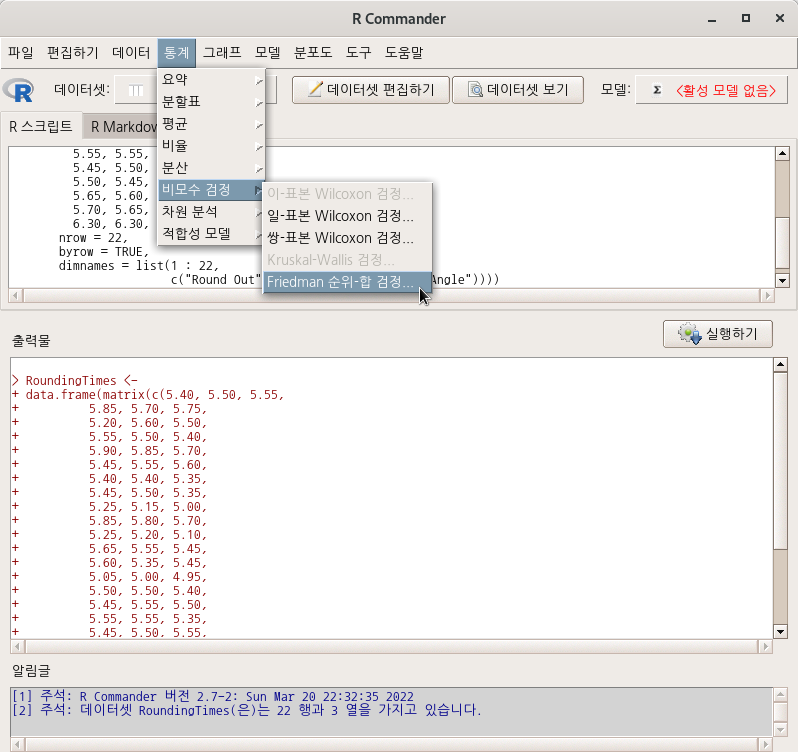Viewport: 798px width, 752px height.
Task: Click output pane scroll-down arrow
Action: coord(780,631)
